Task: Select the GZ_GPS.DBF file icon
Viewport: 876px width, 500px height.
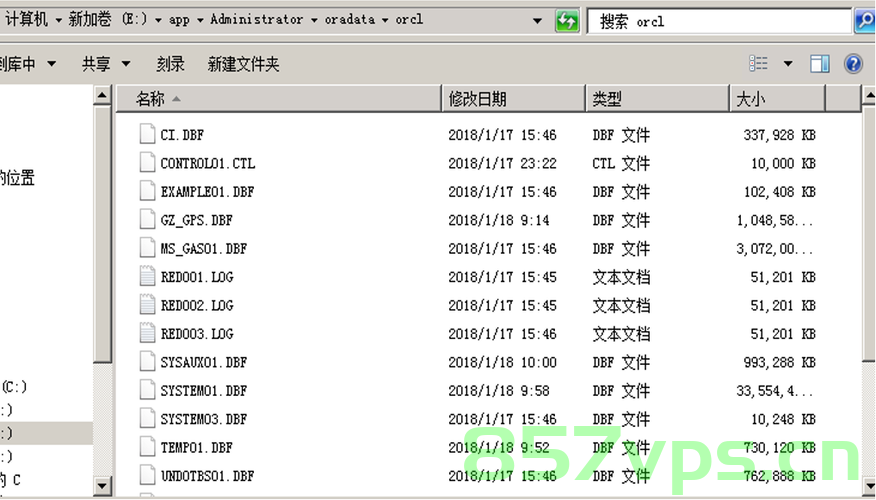Action: [147, 220]
